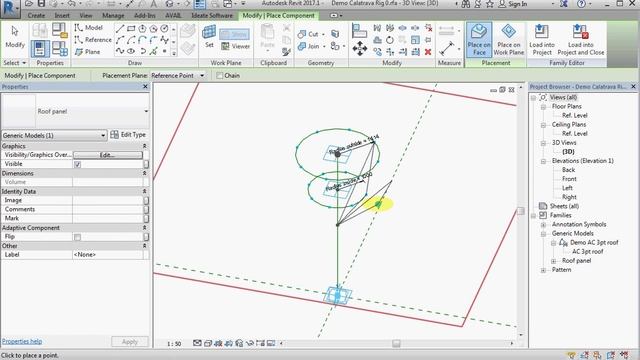Close the Properties palette
The image size is (640, 360).
click(x=145, y=87)
